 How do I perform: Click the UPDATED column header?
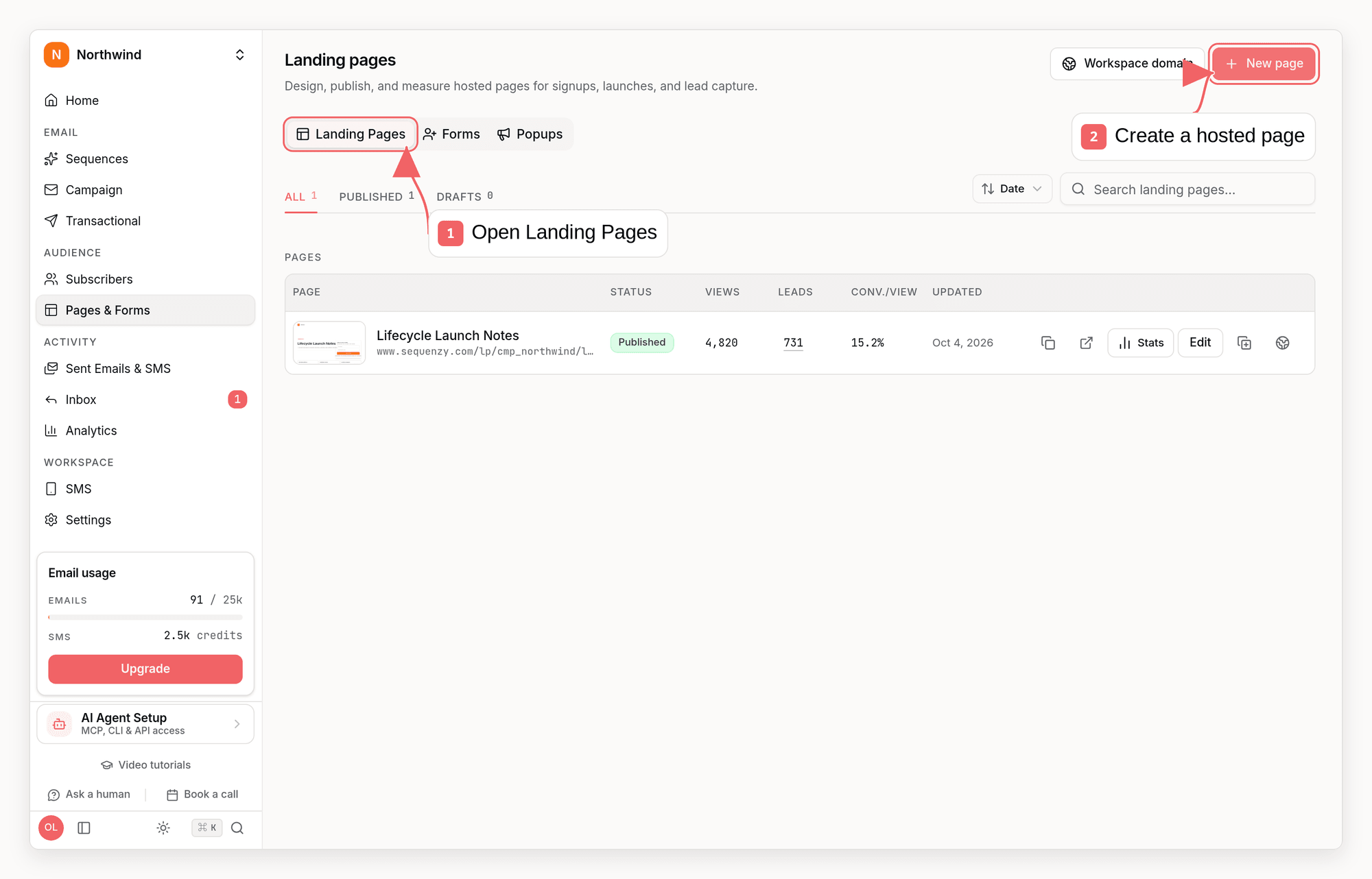(957, 292)
